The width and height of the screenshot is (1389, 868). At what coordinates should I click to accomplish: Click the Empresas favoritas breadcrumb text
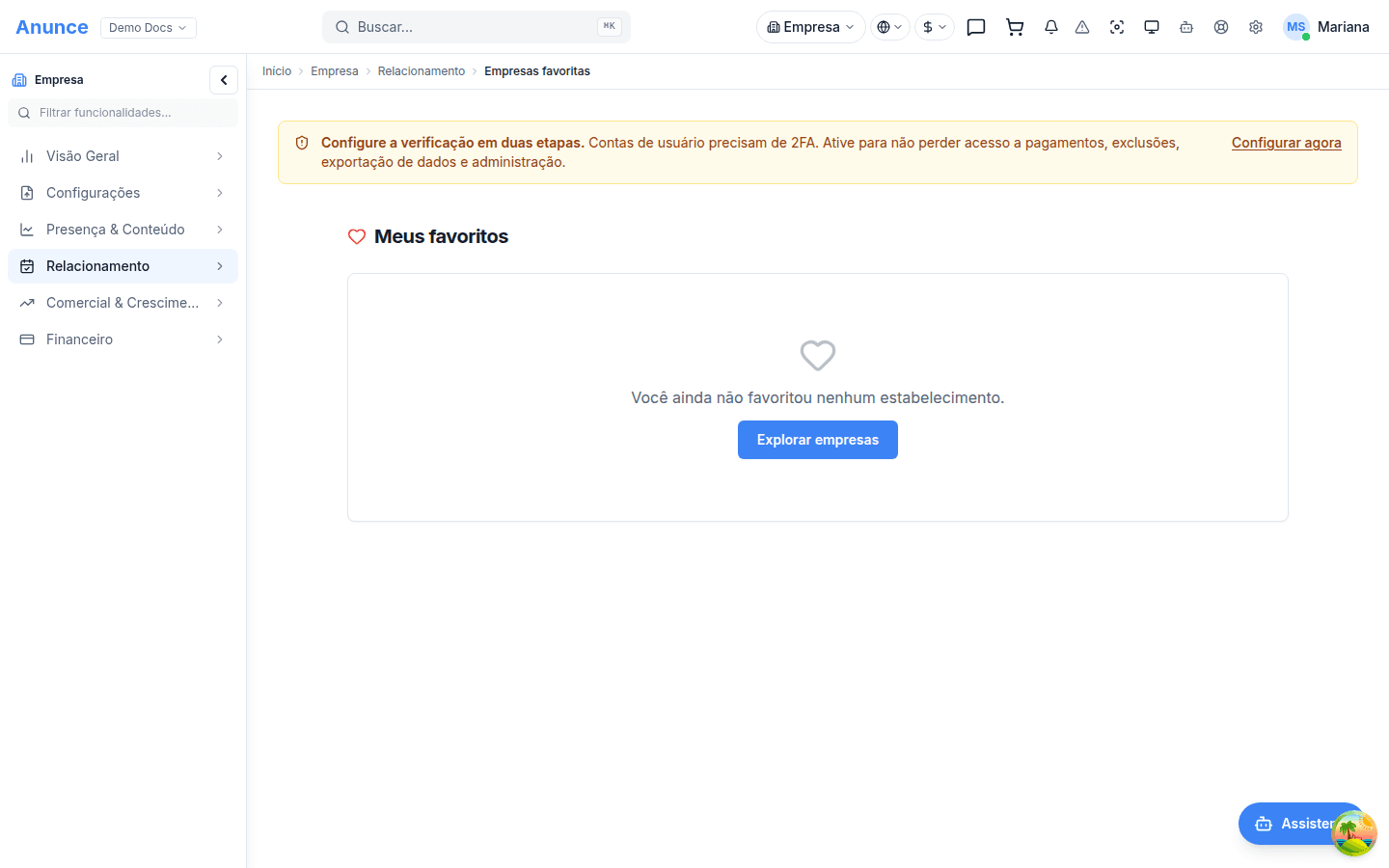tap(537, 71)
